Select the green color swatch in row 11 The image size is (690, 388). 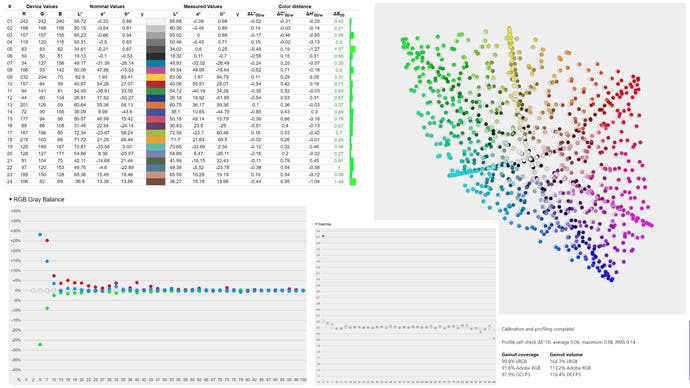tap(155, 91)
